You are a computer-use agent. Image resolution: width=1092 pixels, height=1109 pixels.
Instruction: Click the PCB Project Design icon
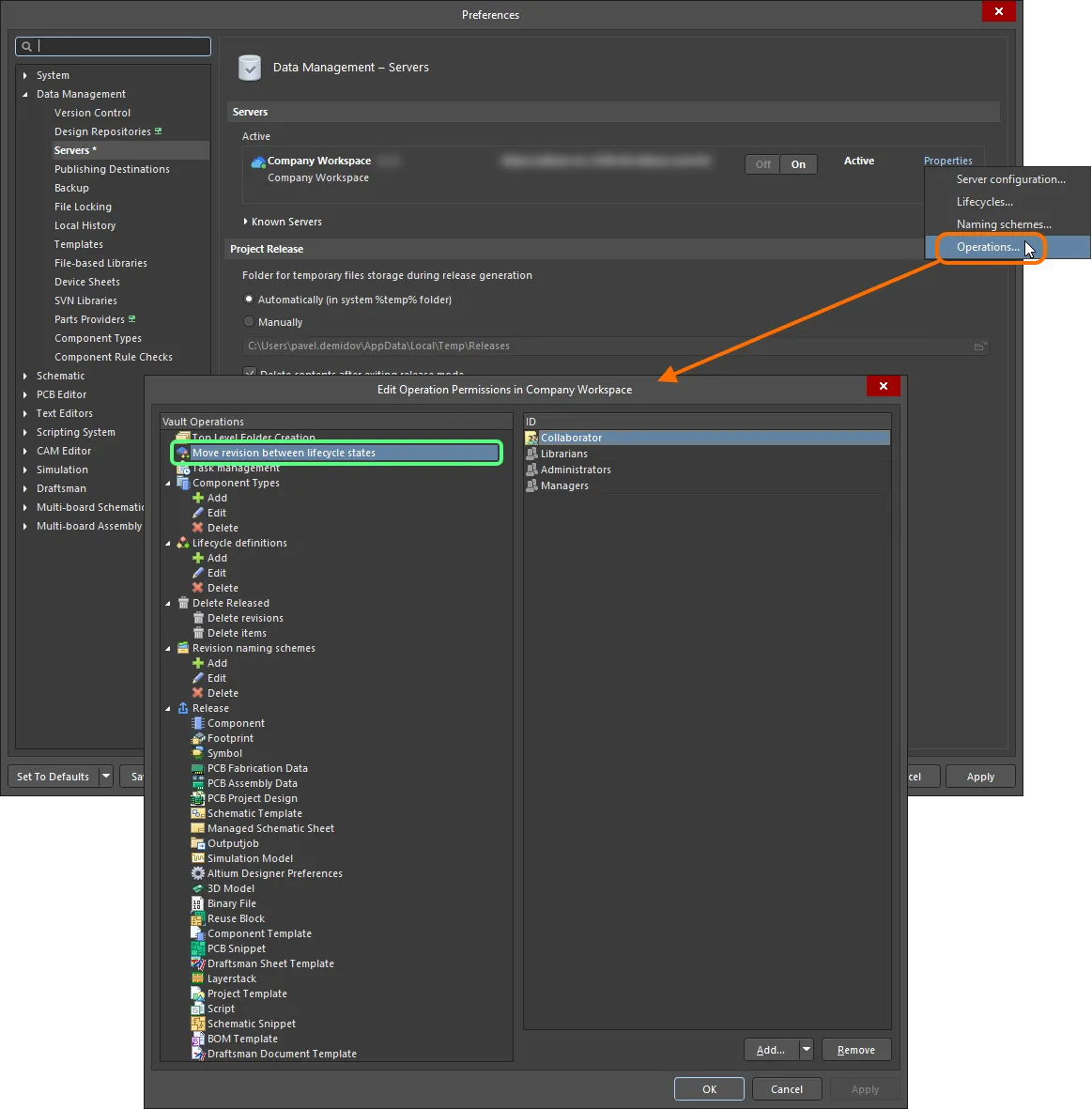tap(198, 798)
